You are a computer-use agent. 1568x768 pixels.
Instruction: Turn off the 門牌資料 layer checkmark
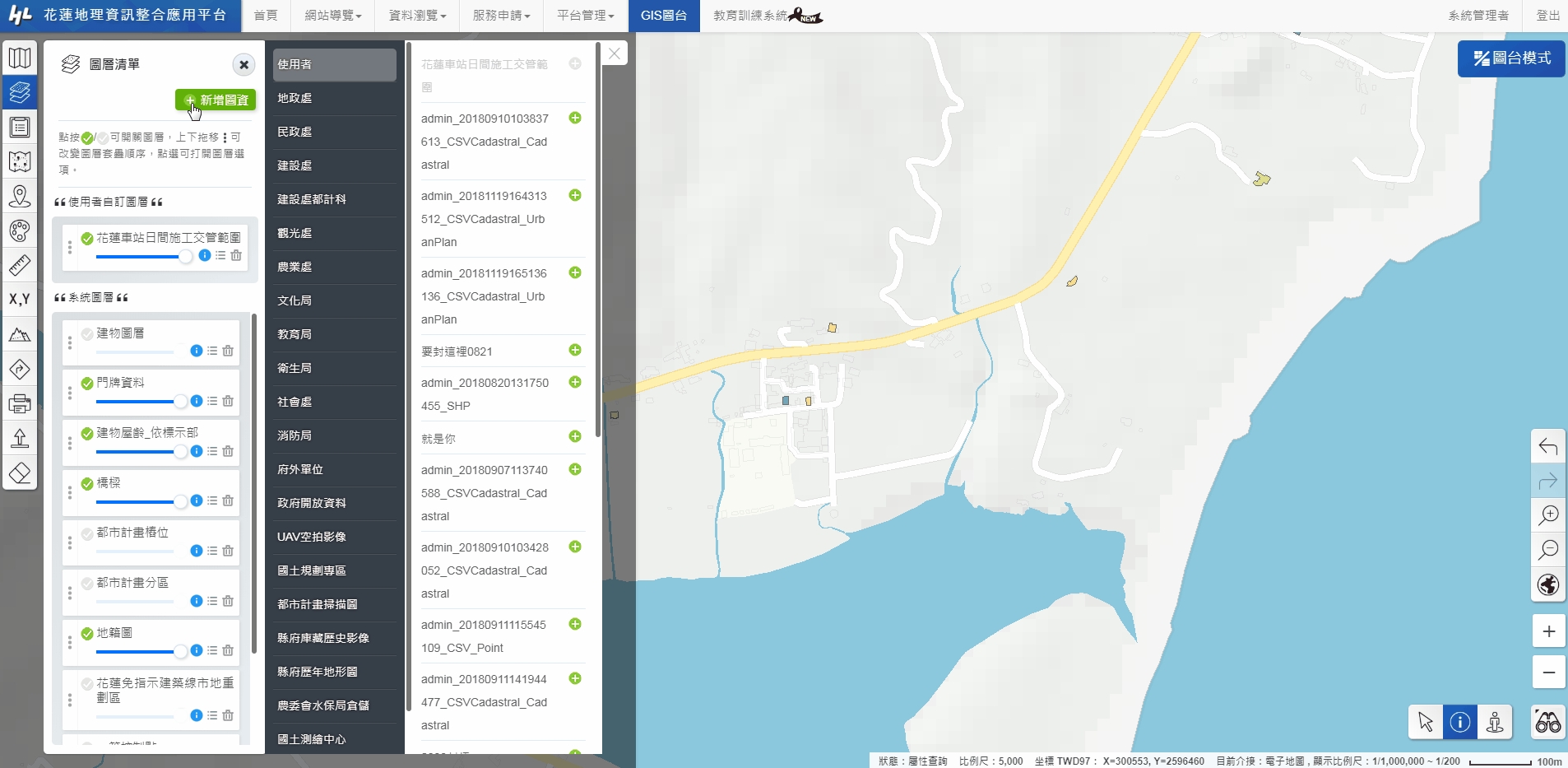[x=87, y=384]
